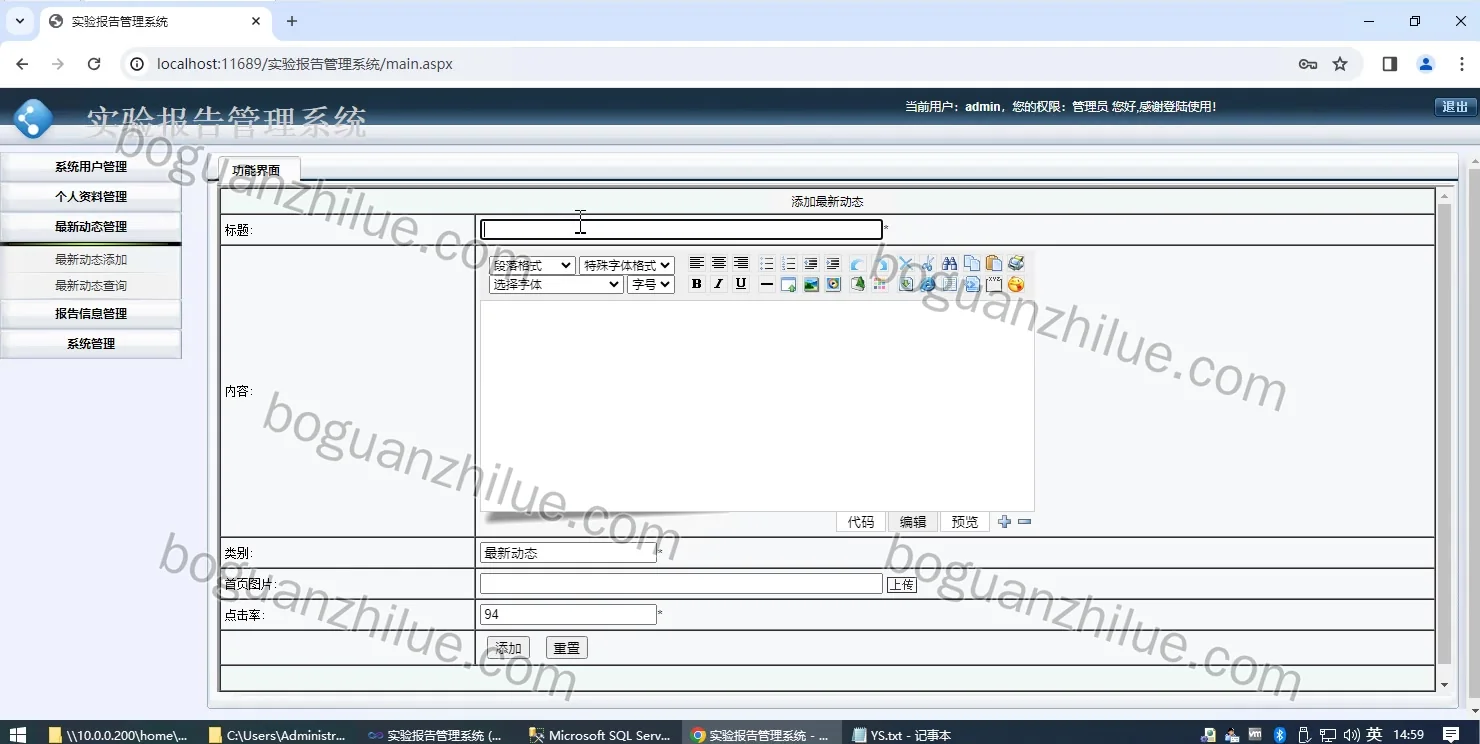Enlarge editor with plus icon

pyautogui.click(x=1005, y=522)
